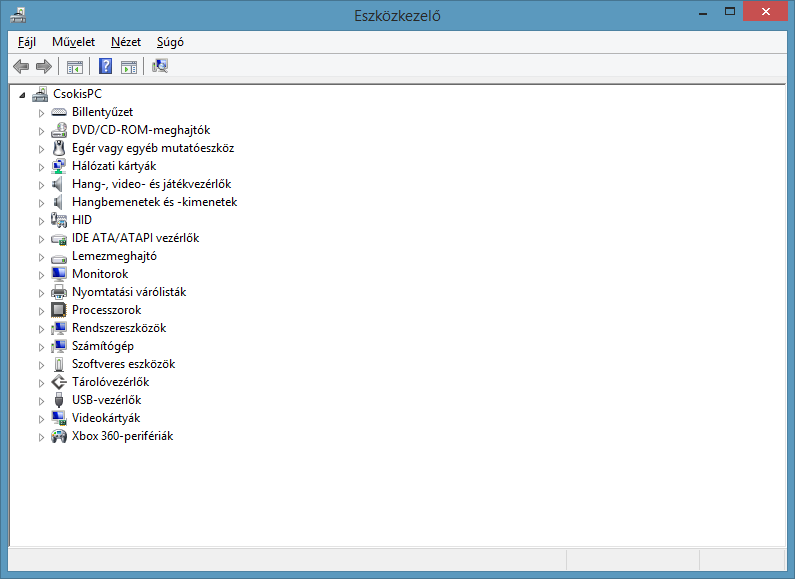Click the Tárolóvezérlők icon
The width and height of the screenshot is (795, 579).
coord(59,382)
